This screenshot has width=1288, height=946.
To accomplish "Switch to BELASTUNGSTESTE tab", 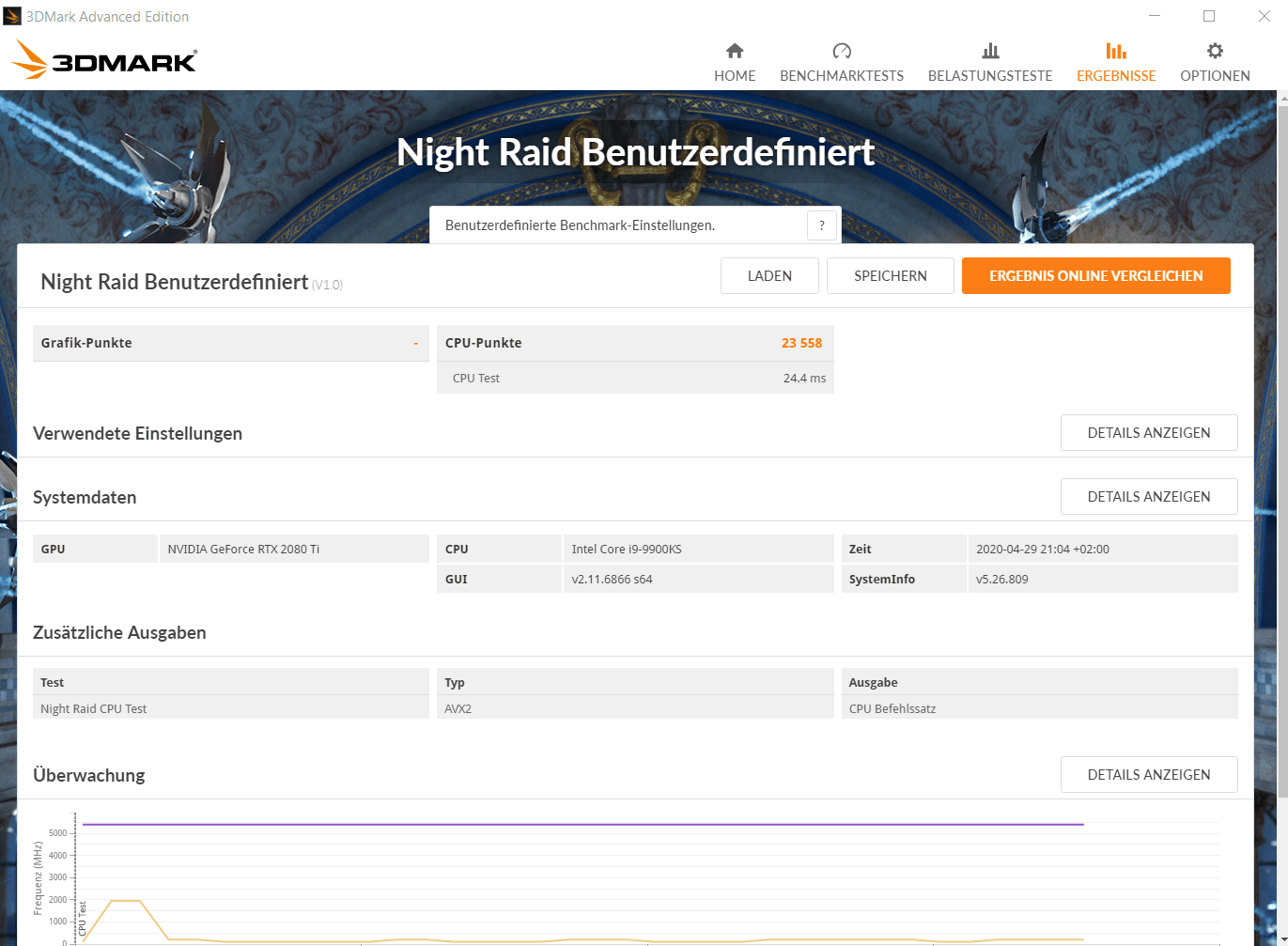I will click(990, 63).
